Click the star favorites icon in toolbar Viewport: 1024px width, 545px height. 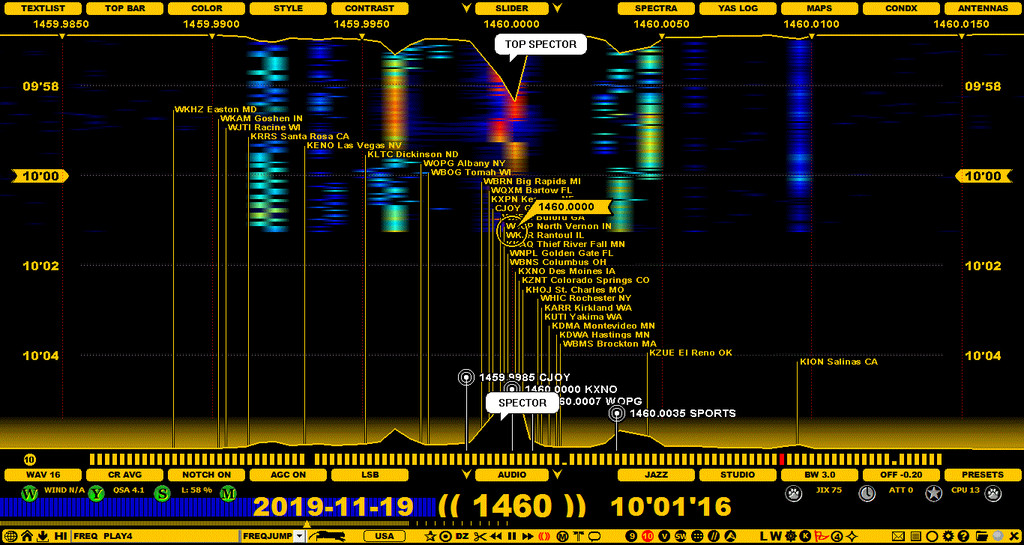click(430, 536)
